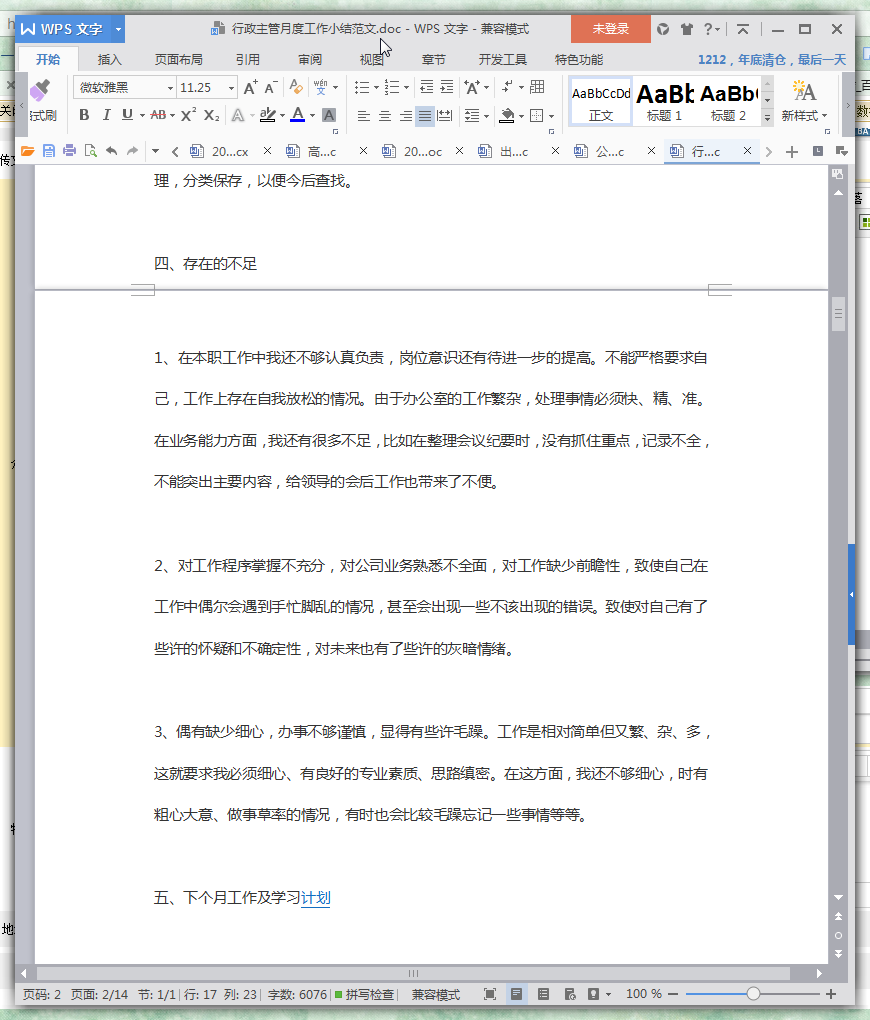The width and height of the screenshot is (870, 1020).
Task: Apply superscript formatting
Action: 188,115
